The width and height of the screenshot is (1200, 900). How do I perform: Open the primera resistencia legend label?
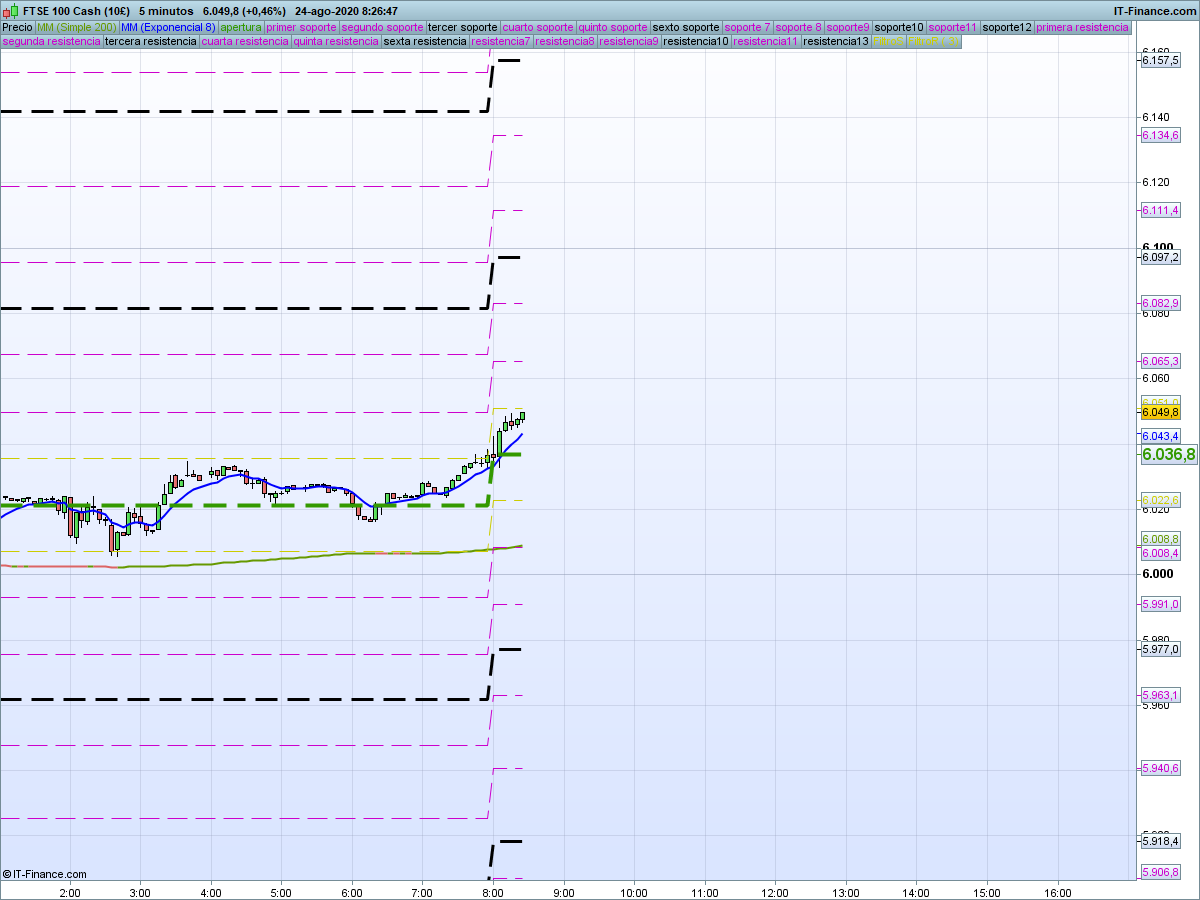(1082, 27)
